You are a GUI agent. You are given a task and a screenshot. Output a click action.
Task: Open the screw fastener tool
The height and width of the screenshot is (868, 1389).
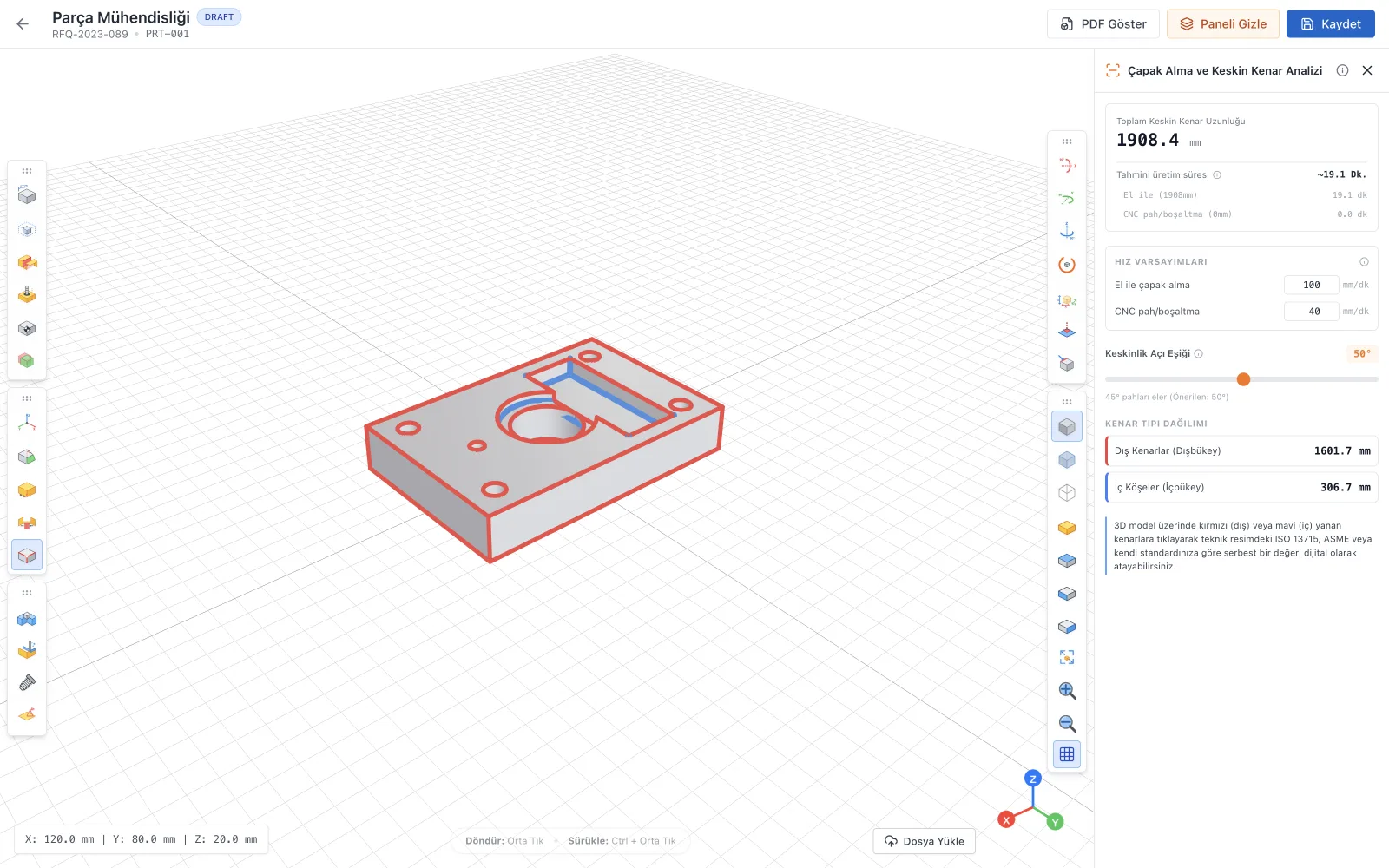coord(27,683)
